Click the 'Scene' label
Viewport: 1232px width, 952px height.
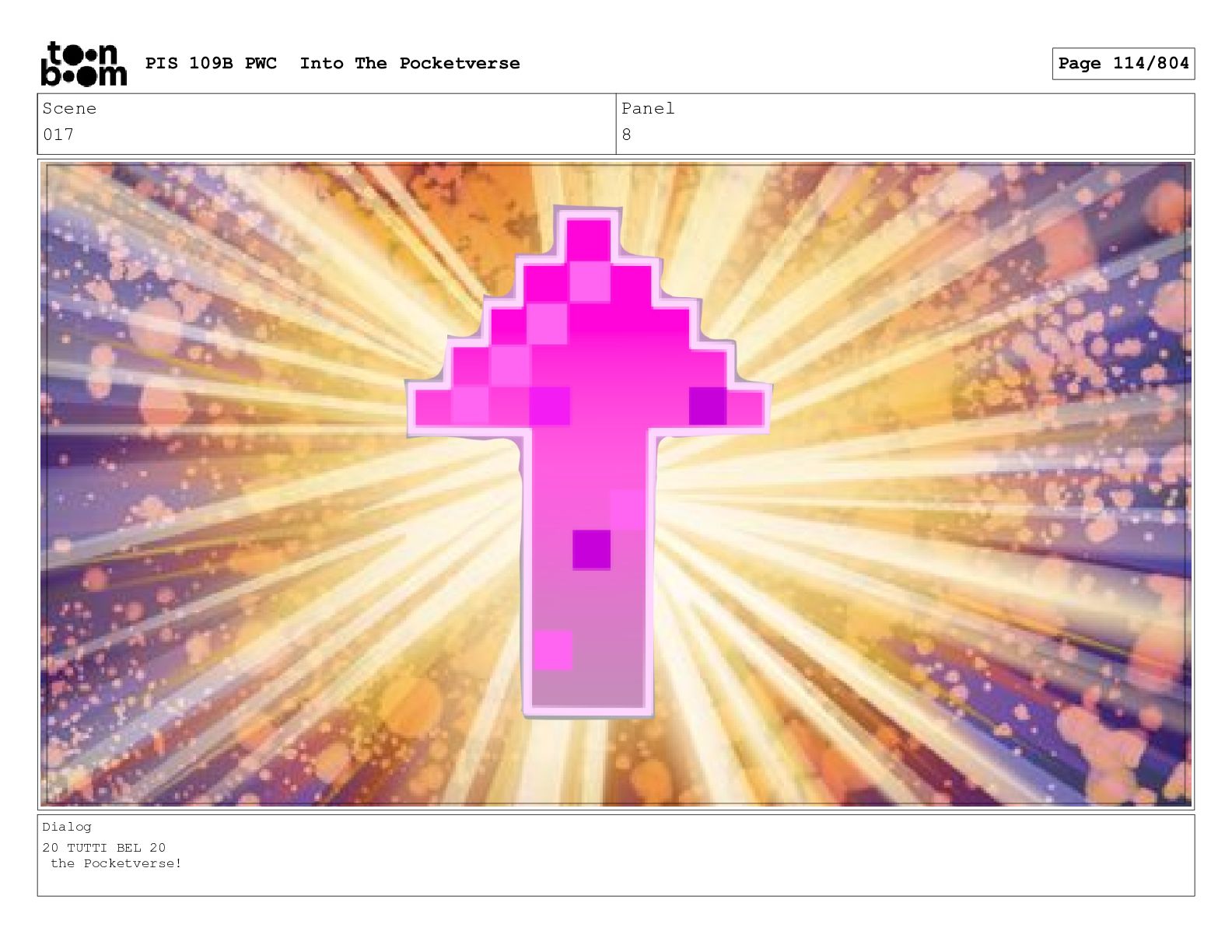click(x=69, y=109)
